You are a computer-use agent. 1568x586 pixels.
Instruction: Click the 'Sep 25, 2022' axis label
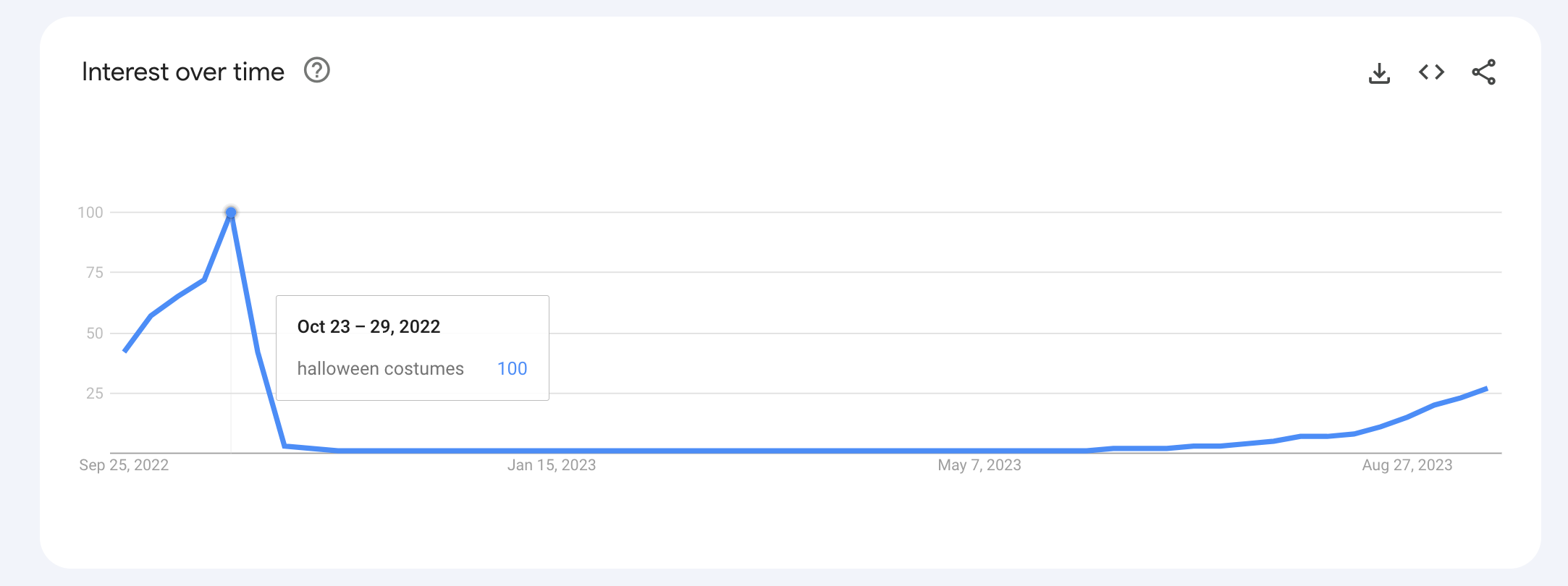pyautogui.click(x=124, y=465)
